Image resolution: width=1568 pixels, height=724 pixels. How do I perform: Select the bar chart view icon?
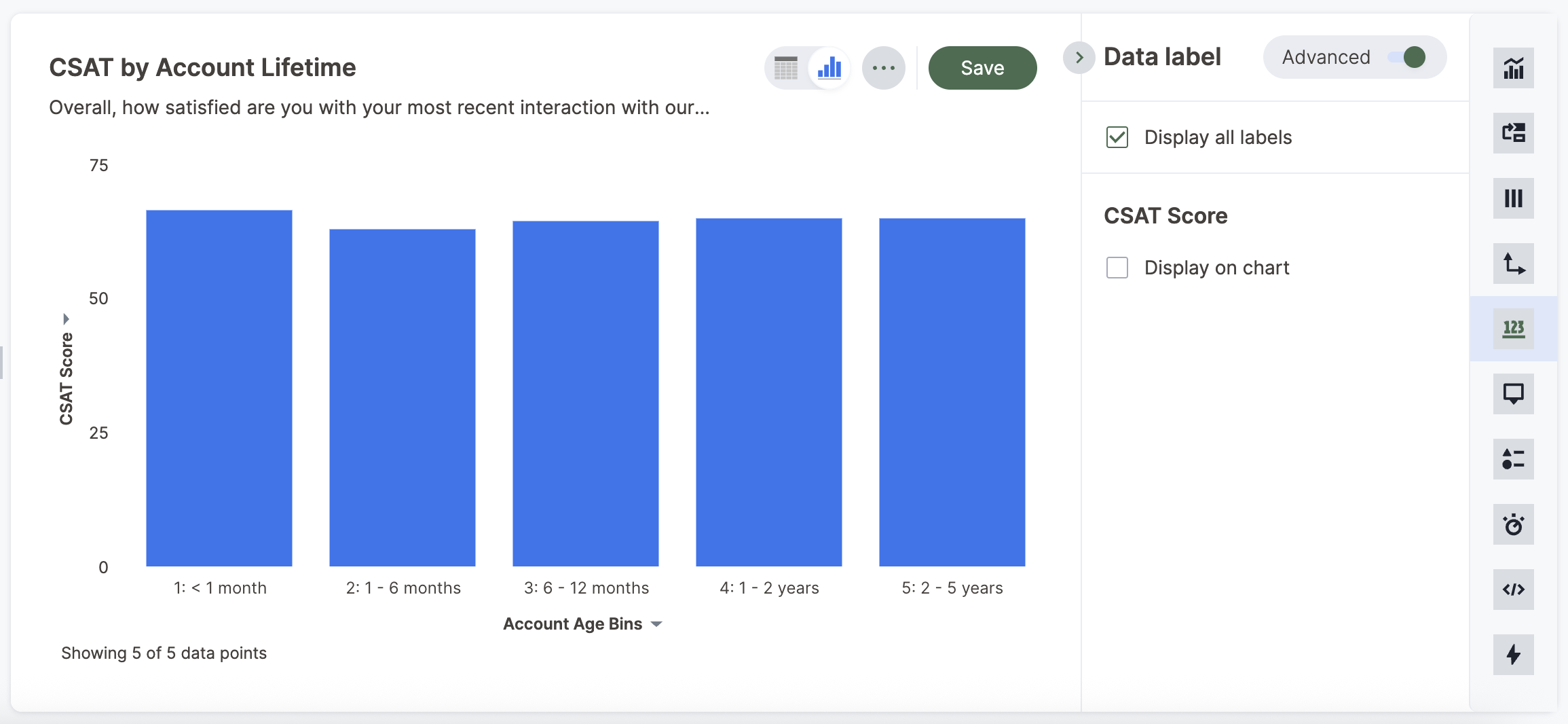tap(829, 68)
